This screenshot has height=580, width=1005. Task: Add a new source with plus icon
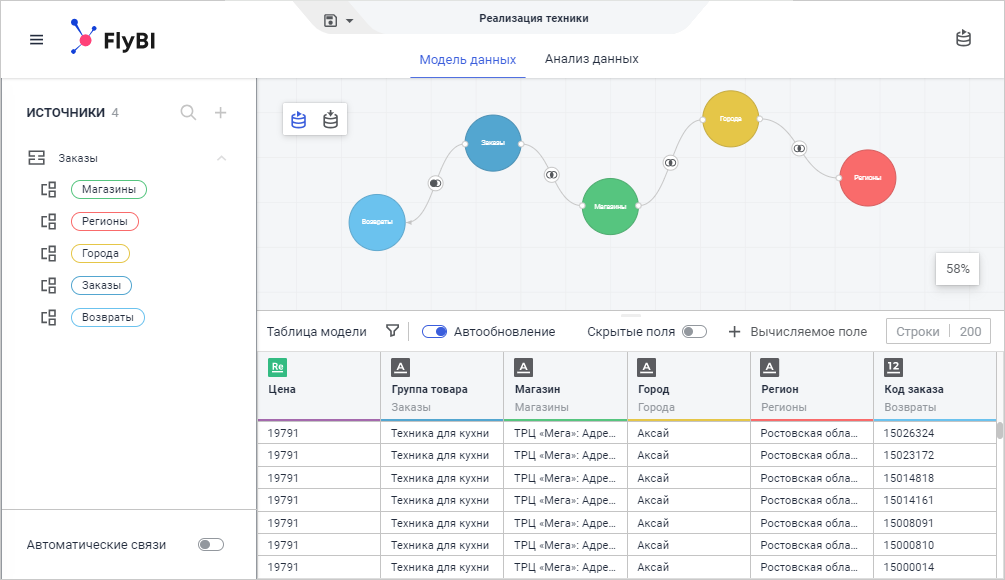(221, 113)
